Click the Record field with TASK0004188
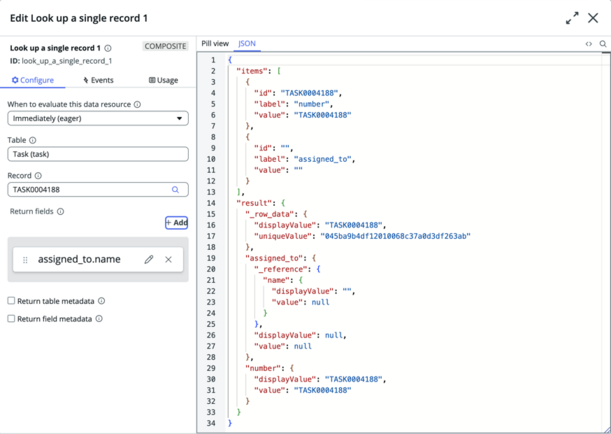The width and height of the screenshot is (611, 434). click(x=98, y=190)
